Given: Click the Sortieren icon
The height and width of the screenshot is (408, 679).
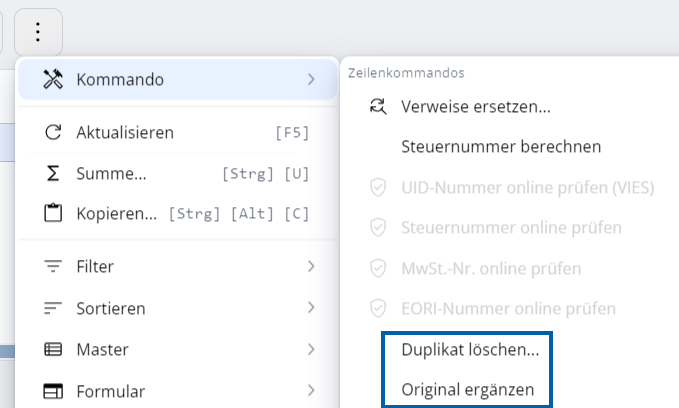Looking at the screenshot, I should click(x=53, y=308).
